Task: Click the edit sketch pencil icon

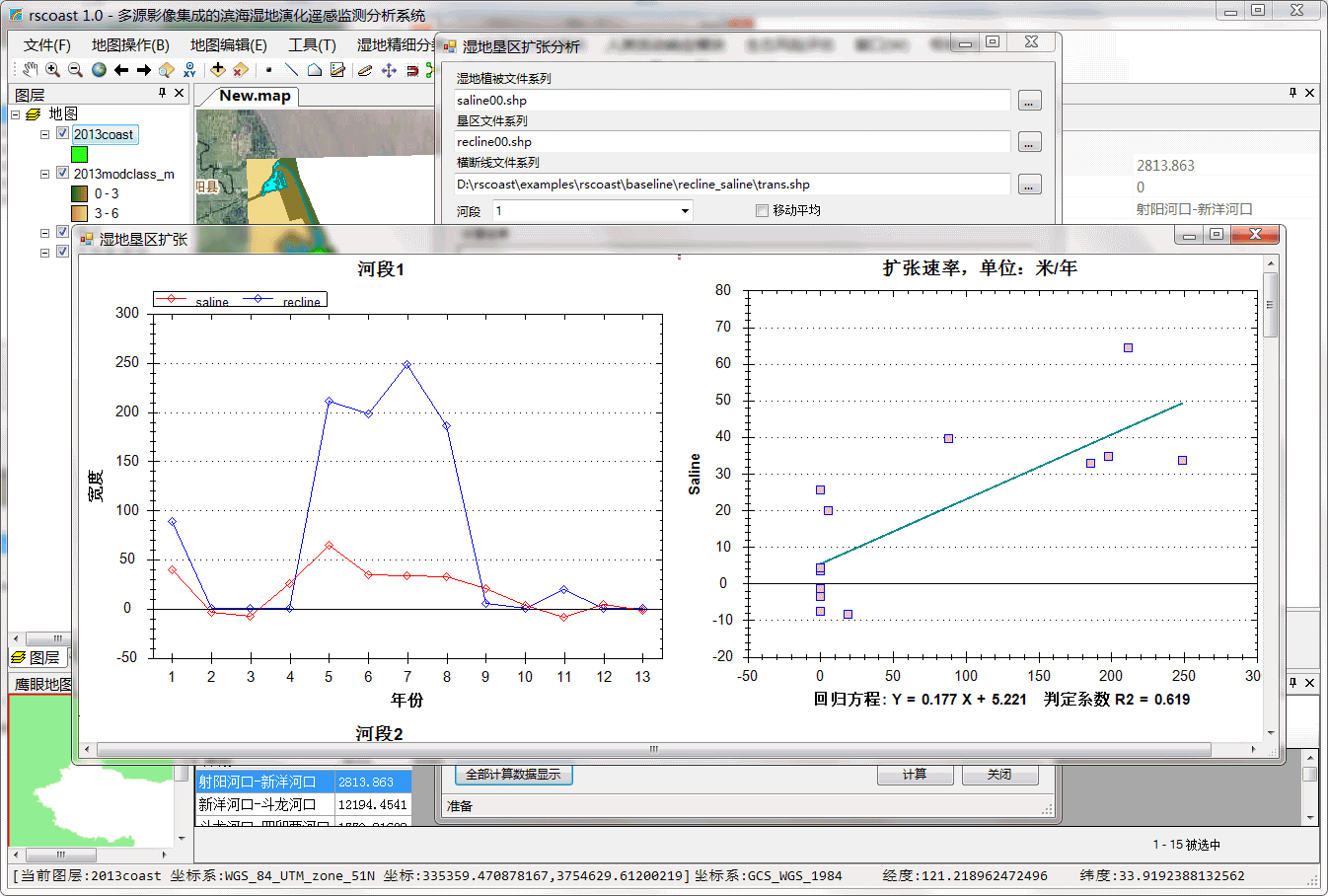Action: (337, 70)
